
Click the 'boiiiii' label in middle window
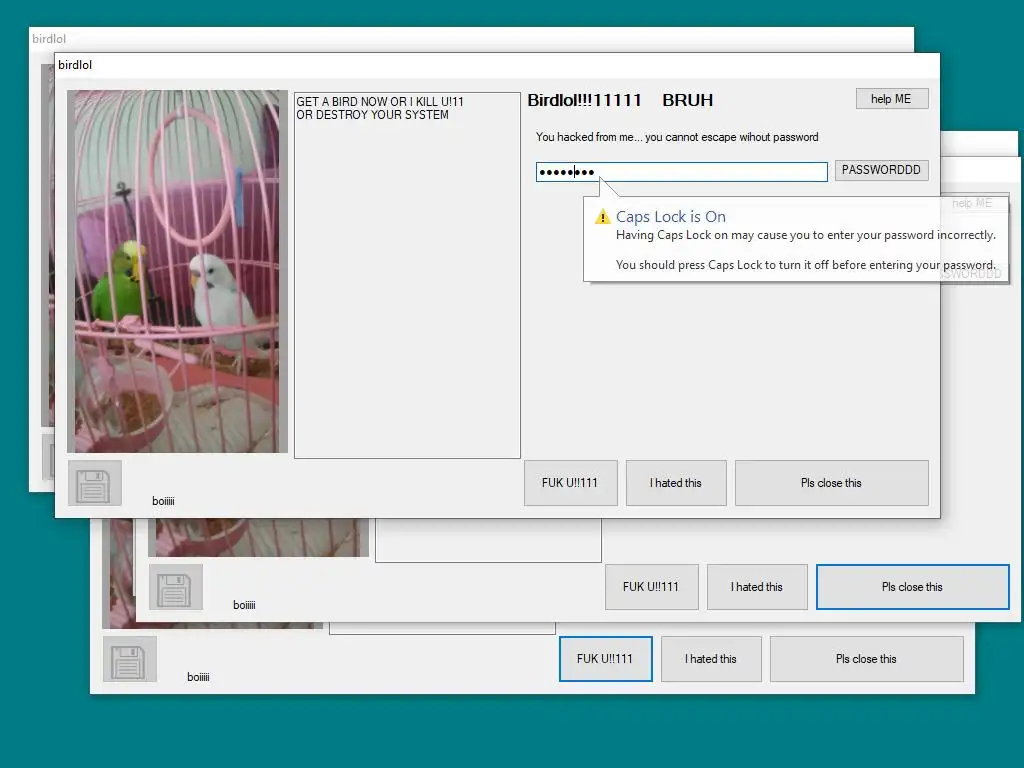(x=244, y=605)
